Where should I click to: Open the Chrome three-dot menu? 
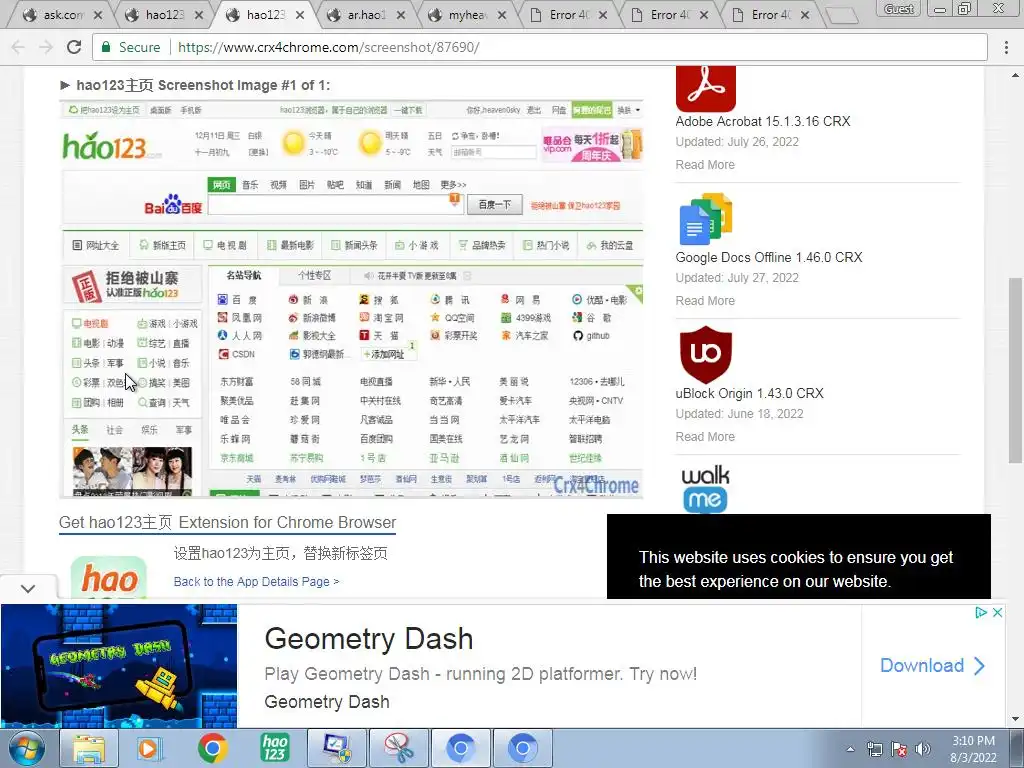click(1006, 47)
